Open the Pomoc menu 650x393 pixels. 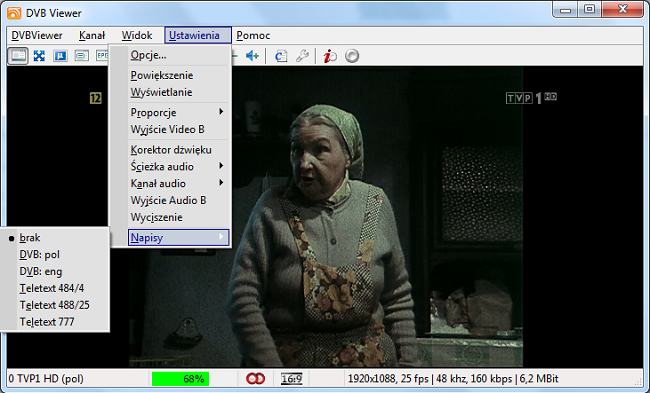pyautogui.click(x=253, y=35)
